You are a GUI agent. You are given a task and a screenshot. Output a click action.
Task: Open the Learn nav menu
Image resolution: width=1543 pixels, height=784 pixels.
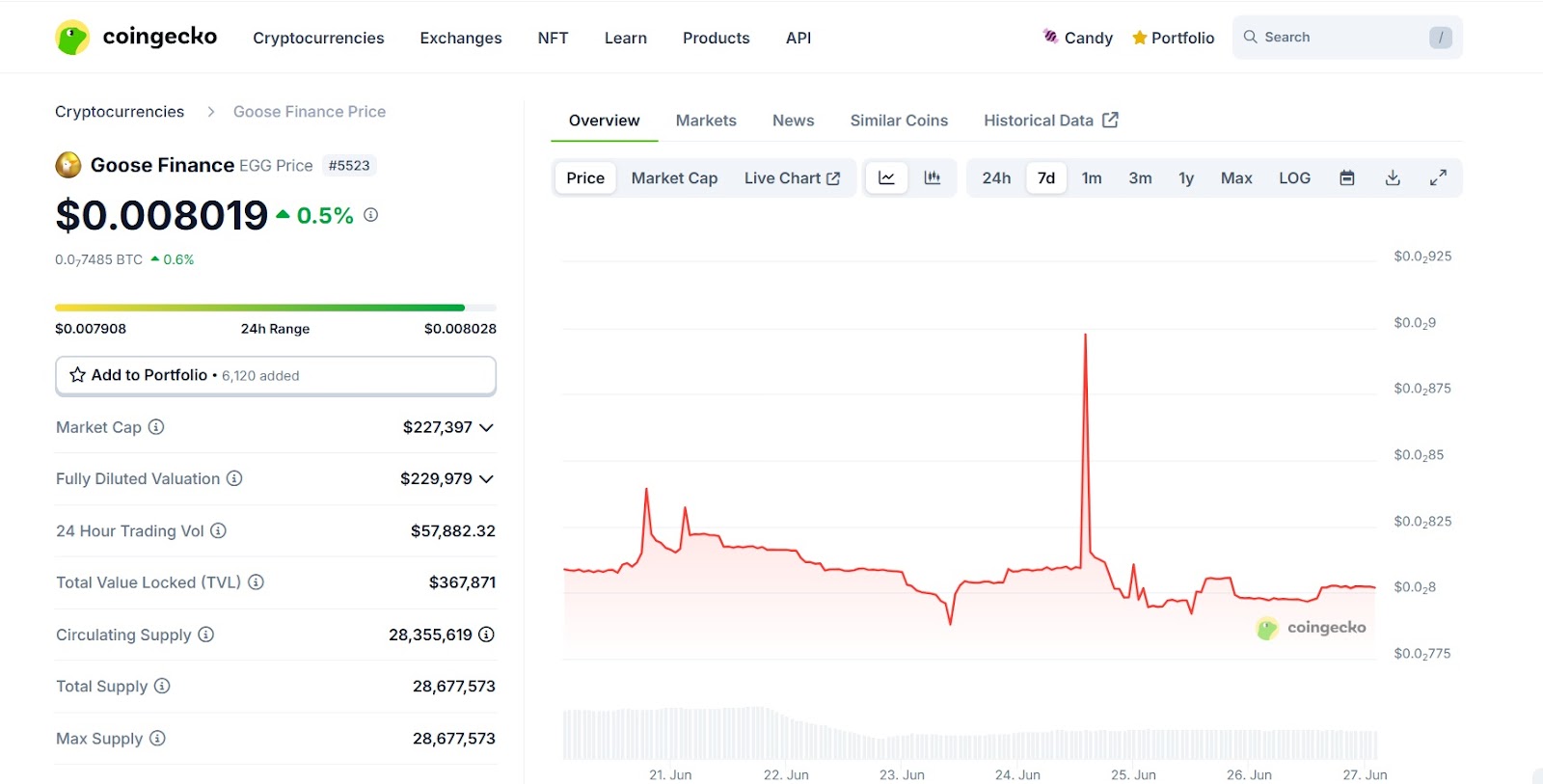pos(626,38)
